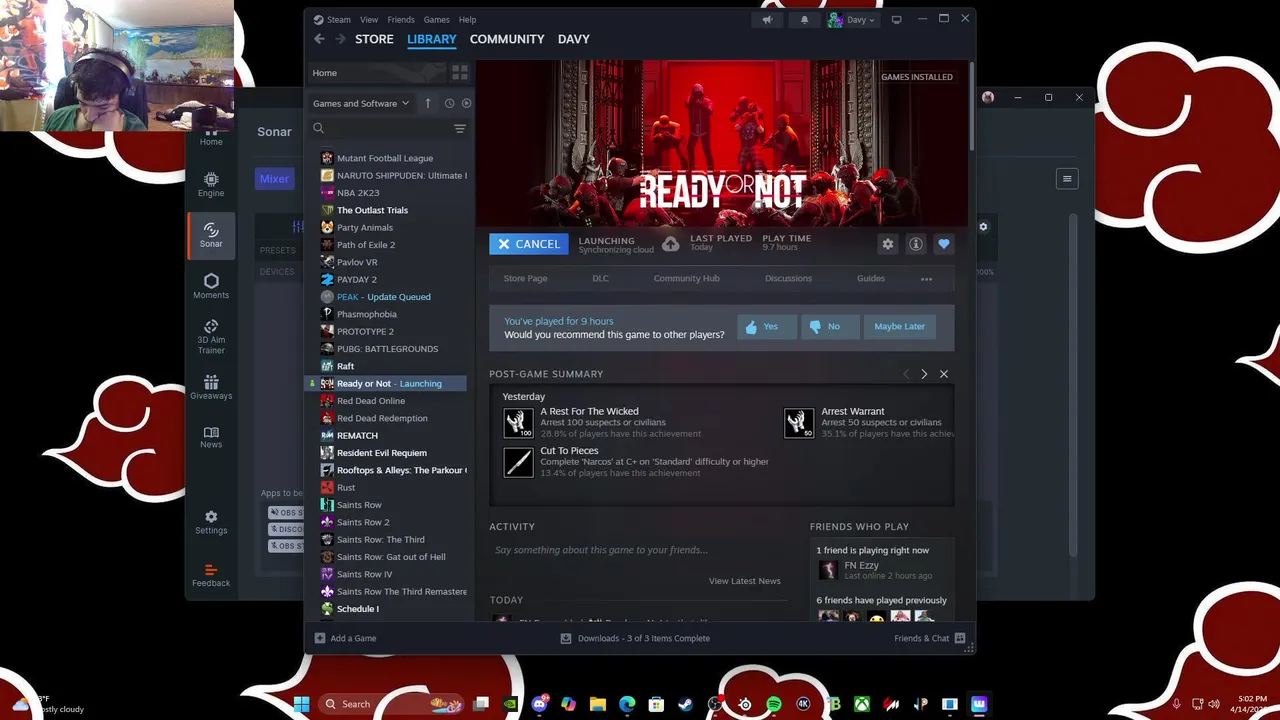Screen dimensions: 1280x720
Task: Open advanced library filter options icon
Action: [460, 129]
